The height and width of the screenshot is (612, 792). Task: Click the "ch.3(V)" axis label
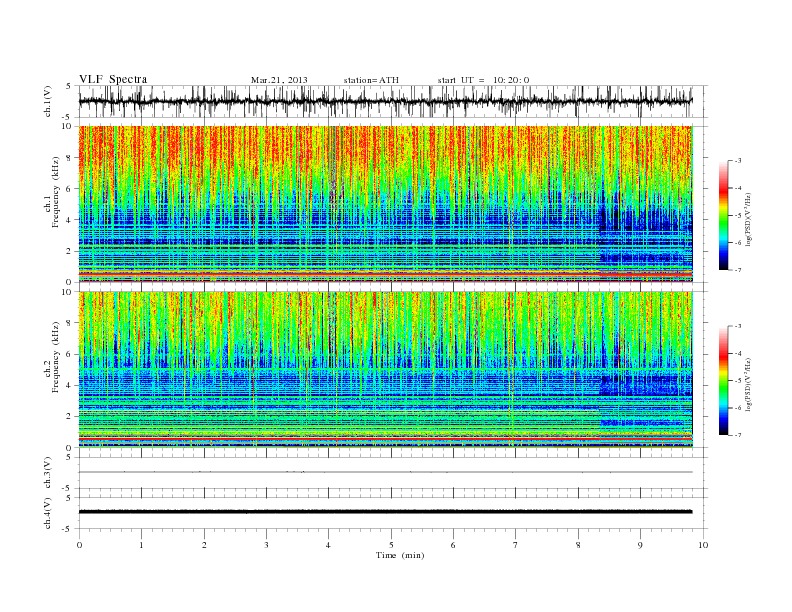48,473
